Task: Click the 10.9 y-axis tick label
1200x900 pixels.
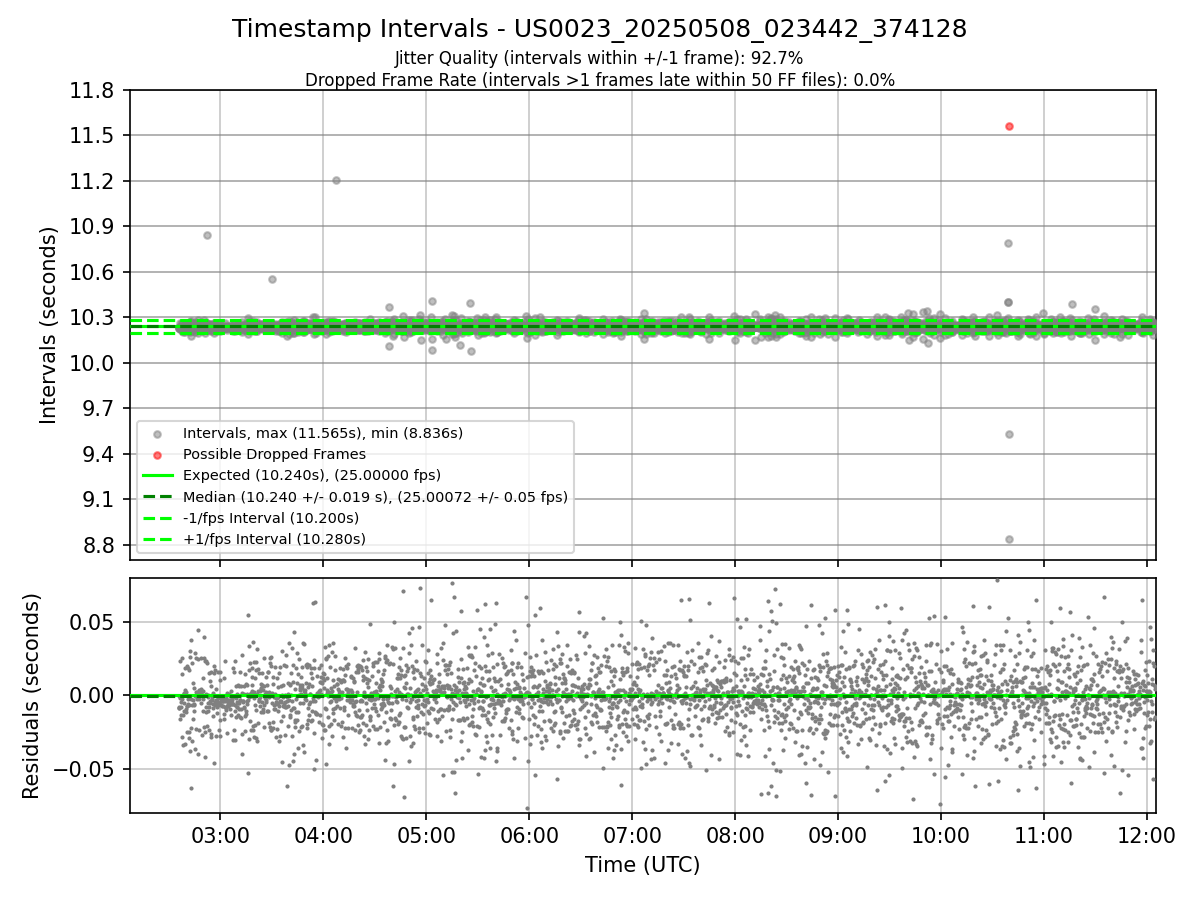Action: click(90, 227)
